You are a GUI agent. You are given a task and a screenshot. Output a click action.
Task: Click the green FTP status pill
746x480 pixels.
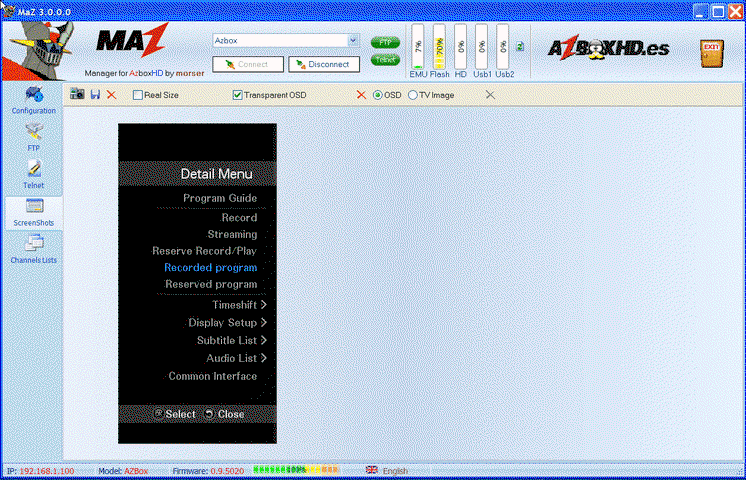[x=385, y=43]
